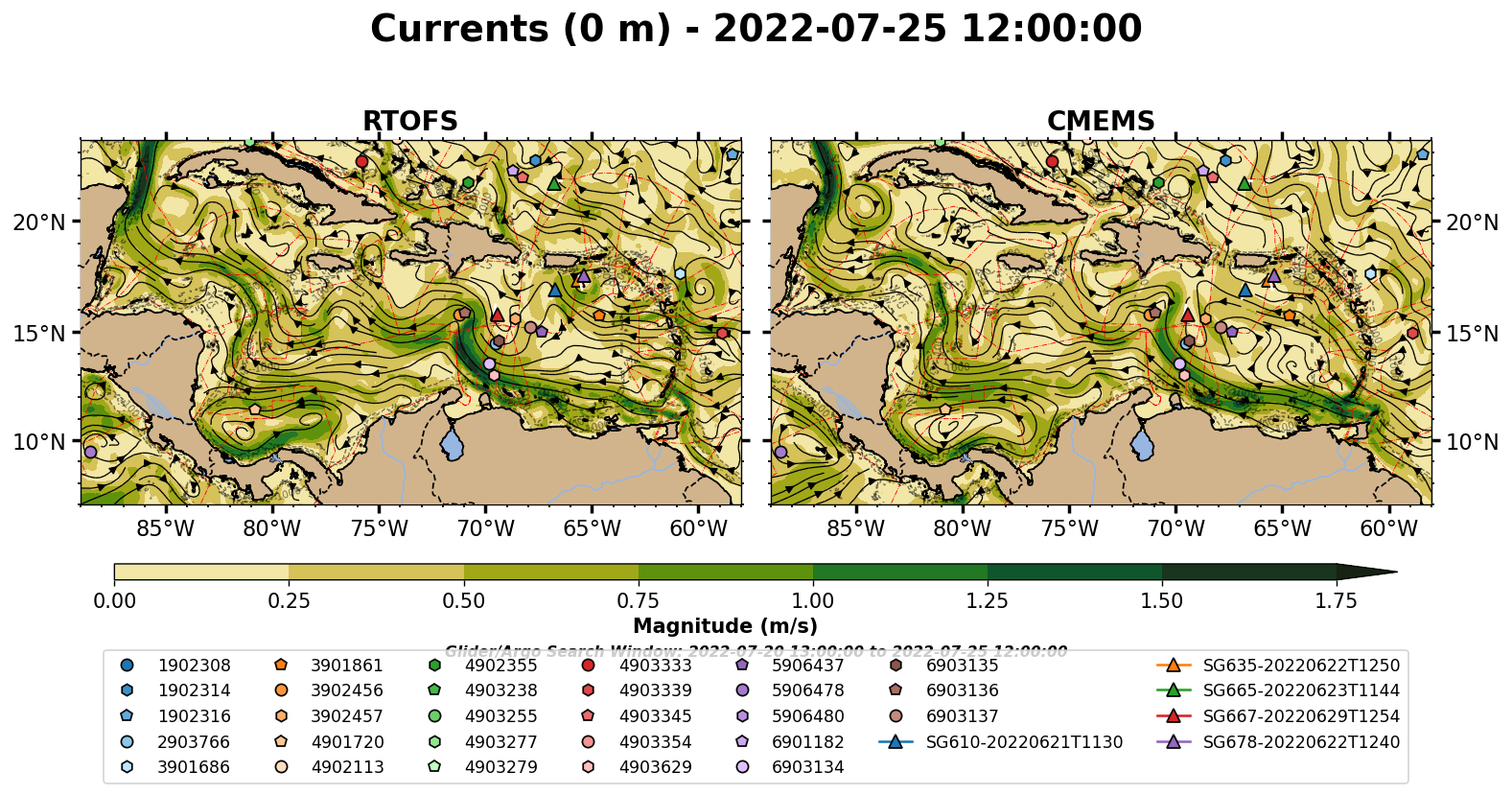The image size is (1512, 795).
Task: Click the 0.25 to 0.50 colorbar segment
Action: click(x=376, y=572)
